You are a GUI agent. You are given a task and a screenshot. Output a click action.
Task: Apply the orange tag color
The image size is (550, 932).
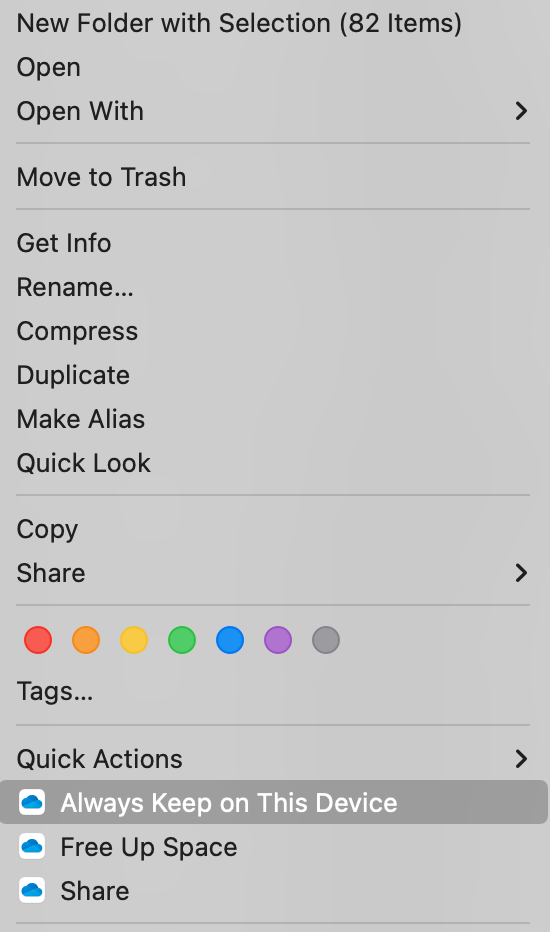coord(86,640)
